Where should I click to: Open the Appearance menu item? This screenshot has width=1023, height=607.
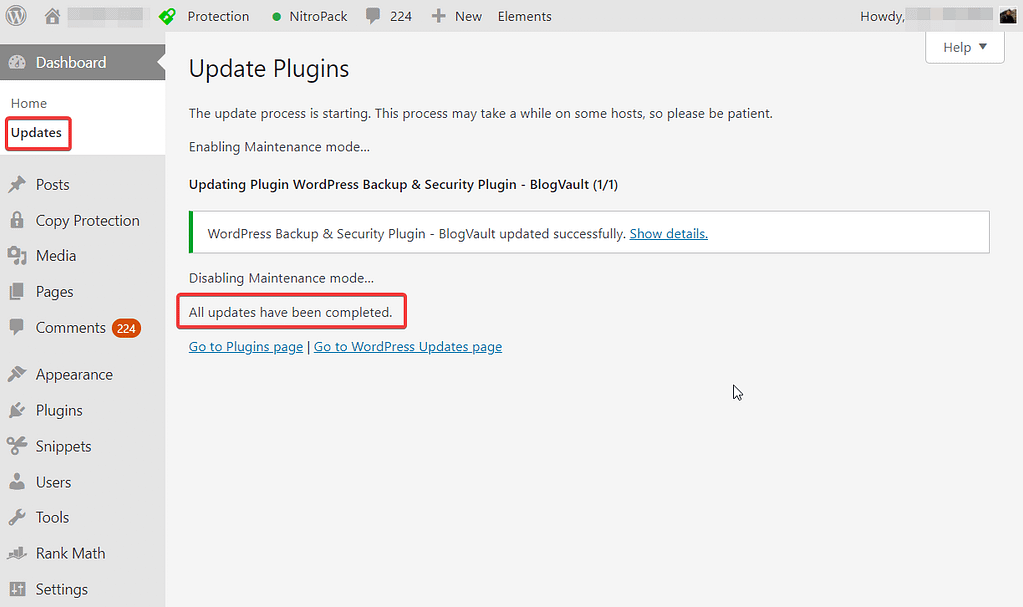point(74,375)
